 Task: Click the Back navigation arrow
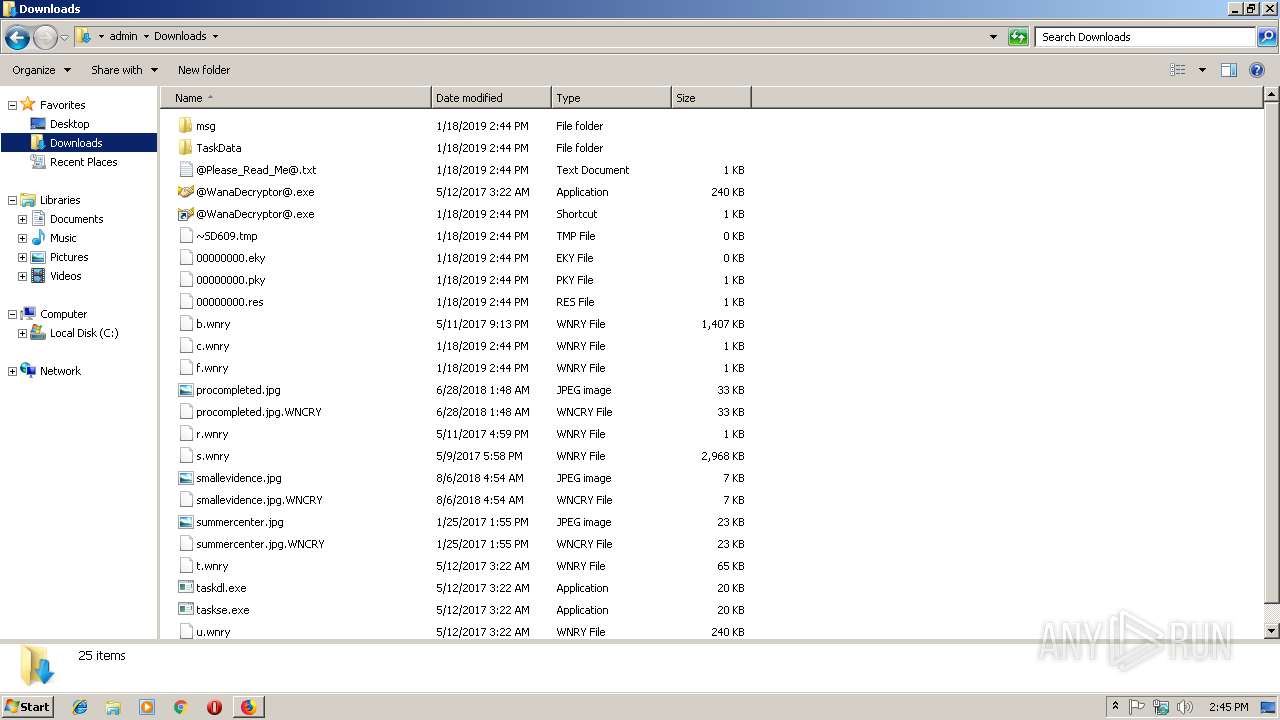[x=17, y=38]
